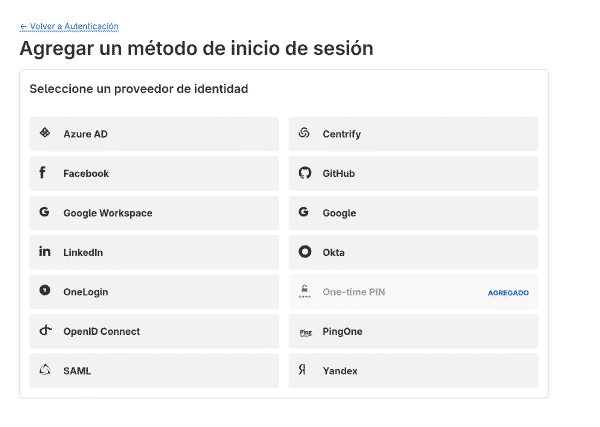Select the Okta provider label

tap(334, 253)
